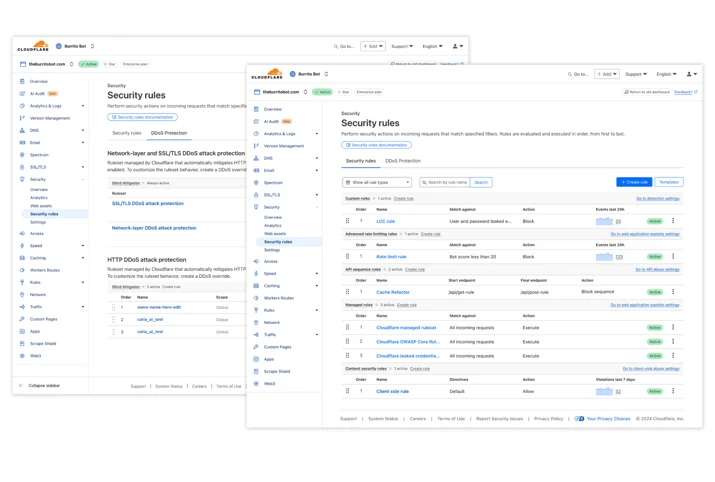
Task: Click Return to old dashboard in front window
Action: pyautogui.click(x=647, y=92)
